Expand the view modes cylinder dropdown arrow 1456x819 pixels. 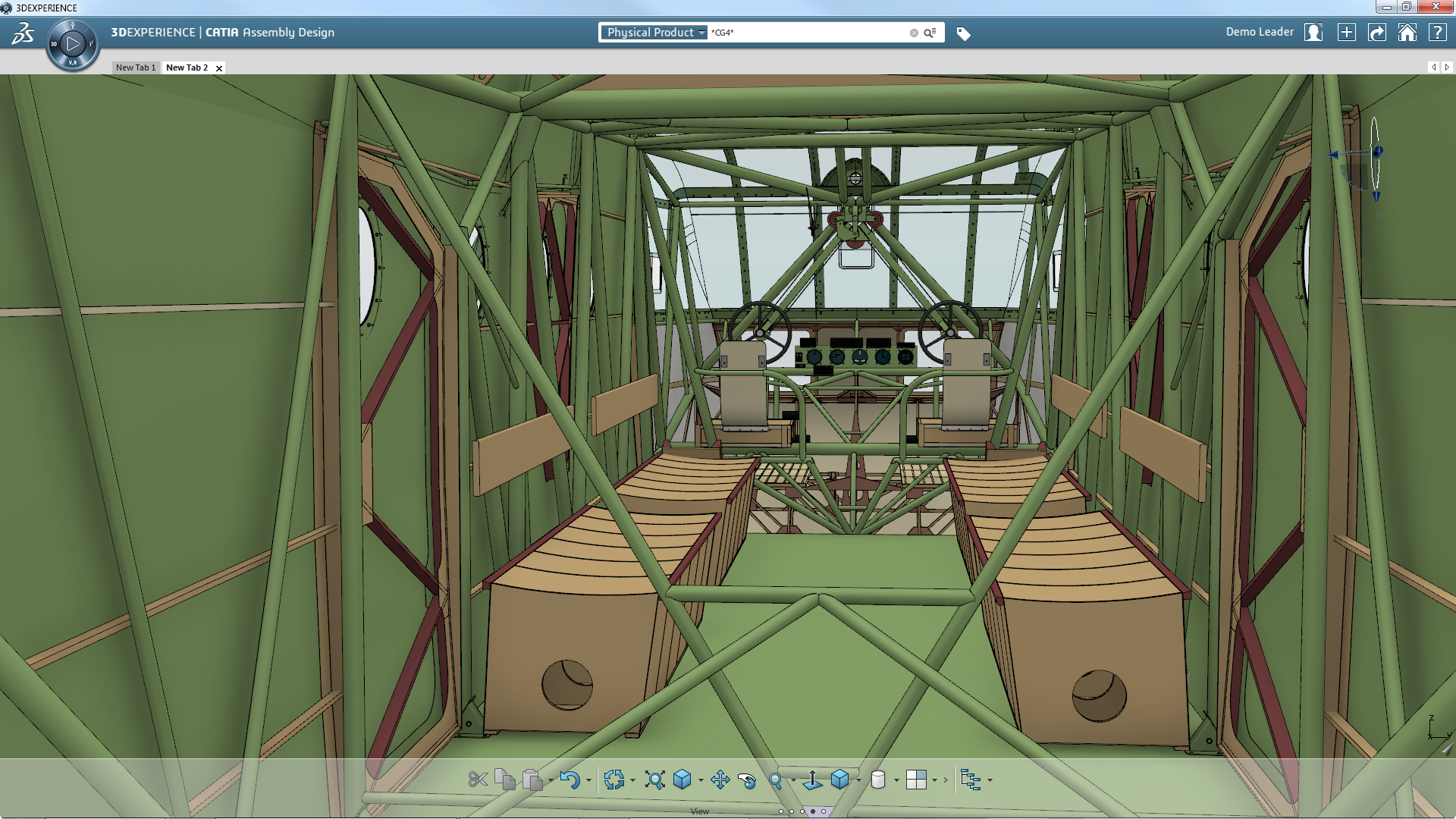pos(896,780)
